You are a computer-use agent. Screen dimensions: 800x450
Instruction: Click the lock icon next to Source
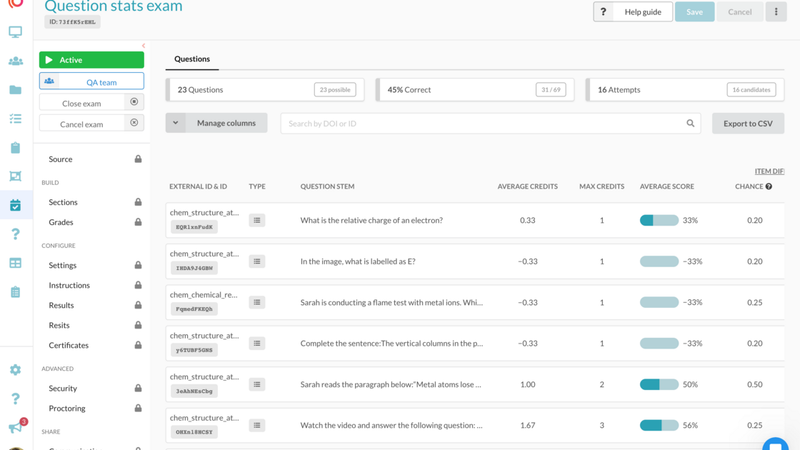138,159
